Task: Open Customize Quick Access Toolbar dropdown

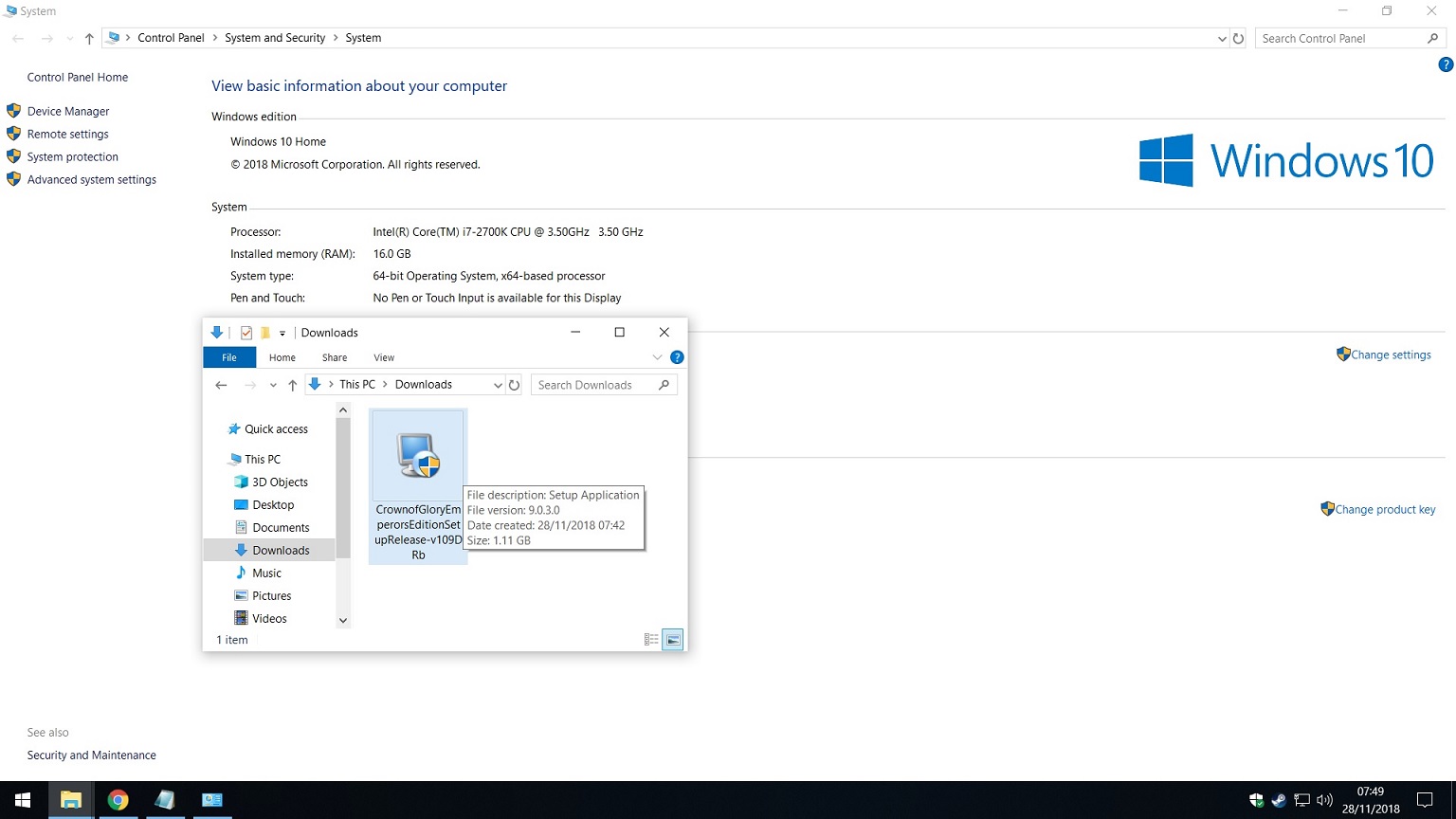Action: coord(282,334)
